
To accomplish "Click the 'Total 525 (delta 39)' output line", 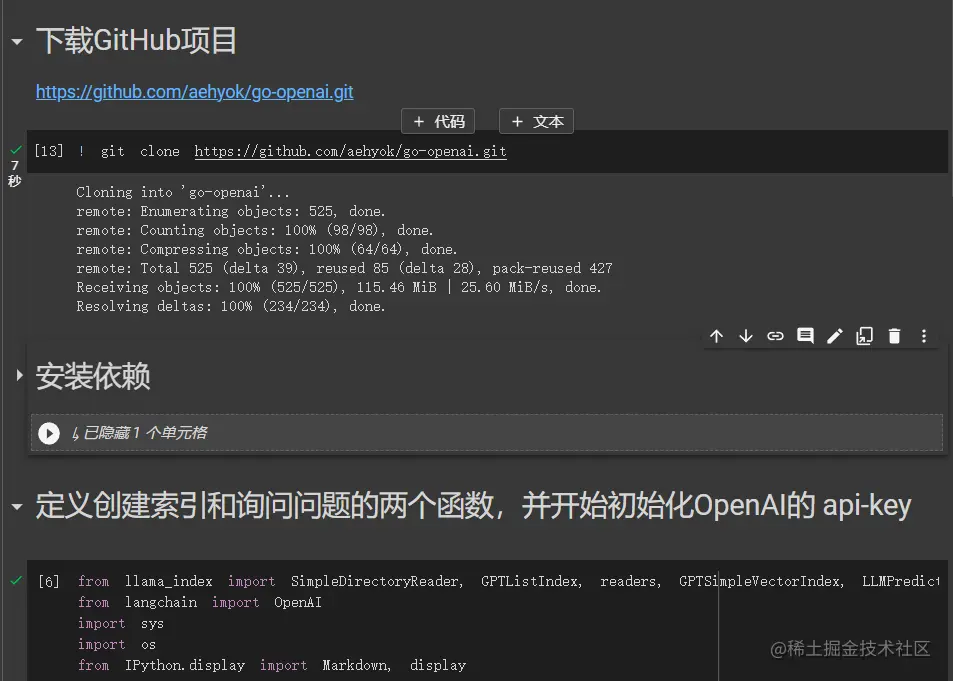I will pos(344,268).
